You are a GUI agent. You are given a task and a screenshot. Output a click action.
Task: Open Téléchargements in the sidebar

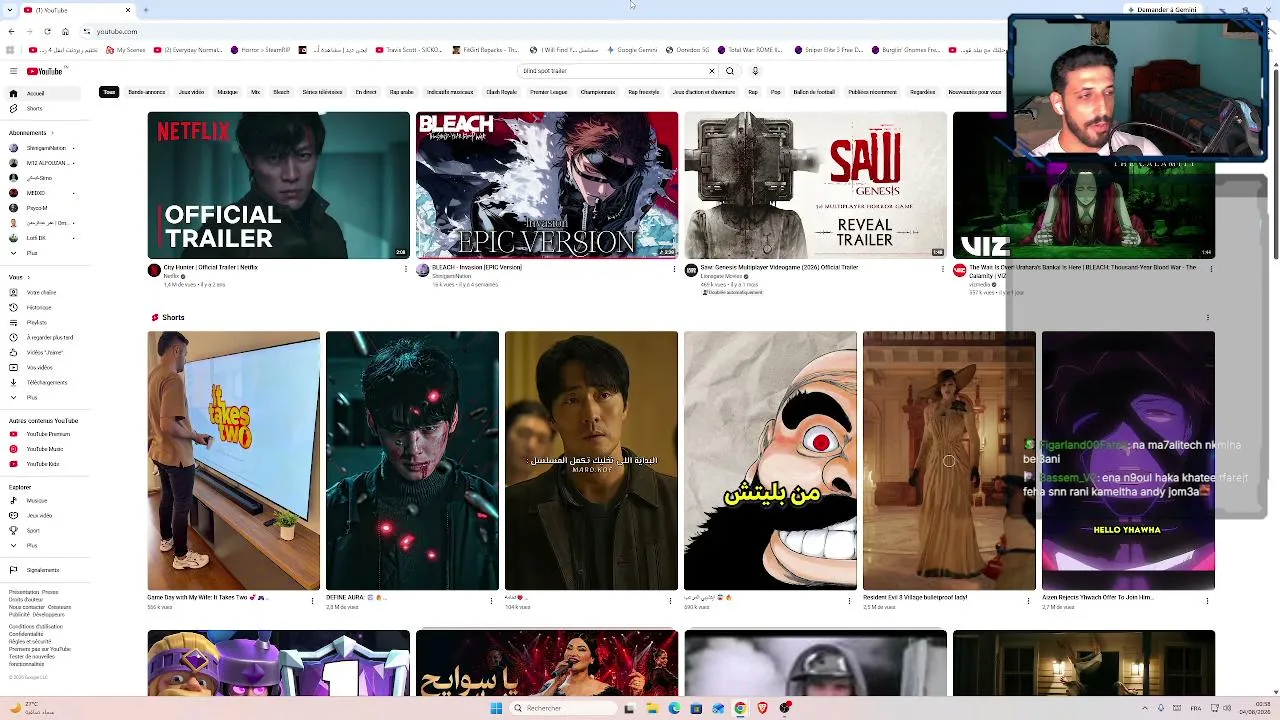[46, 382]
